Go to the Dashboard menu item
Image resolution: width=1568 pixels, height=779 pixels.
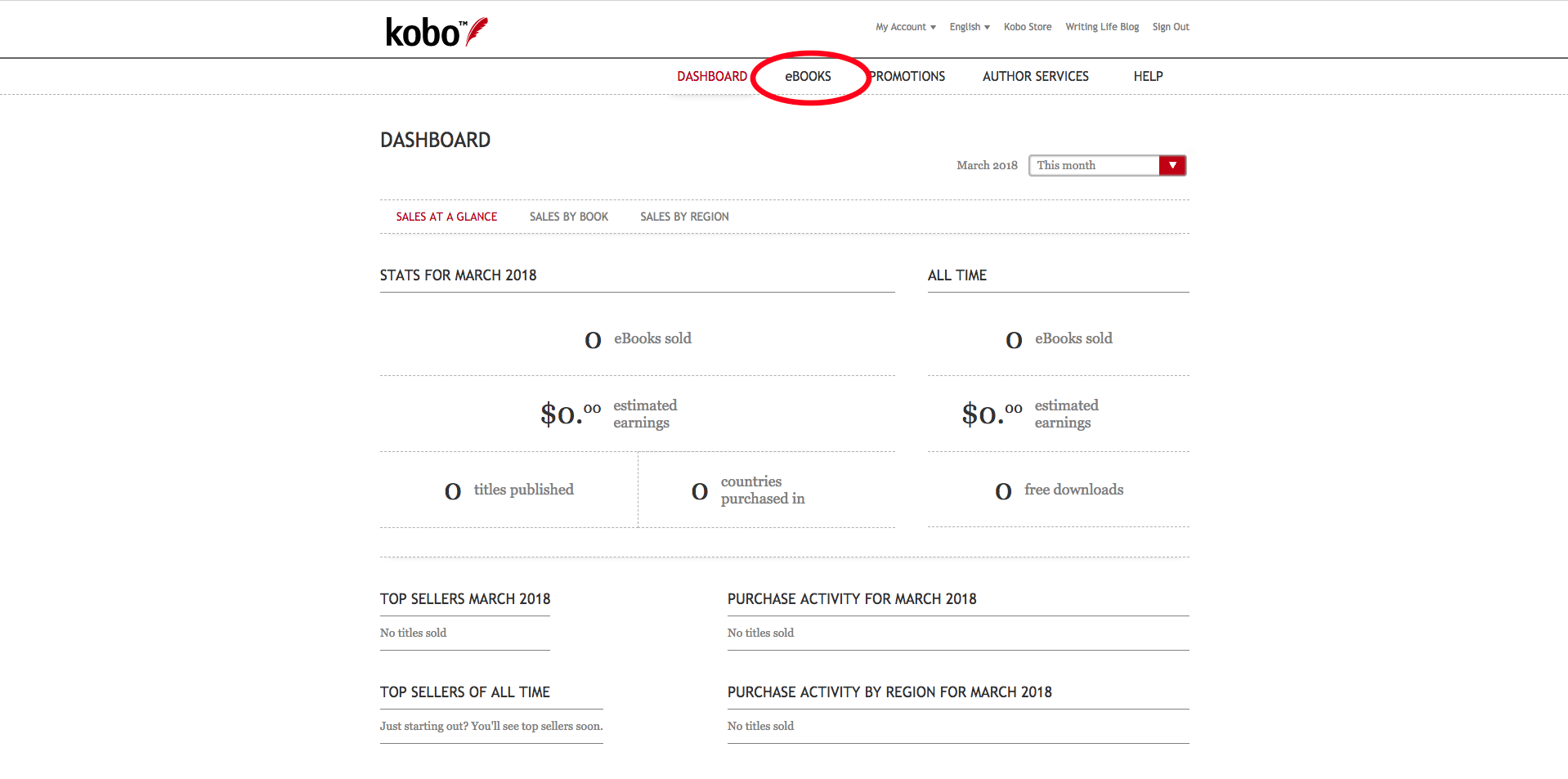click(711, 76)
